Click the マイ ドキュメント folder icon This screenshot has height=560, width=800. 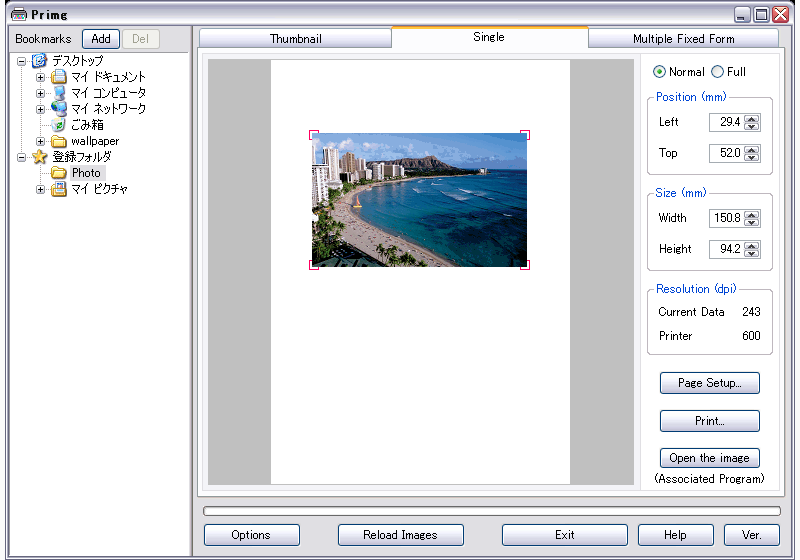pos(59,77)
